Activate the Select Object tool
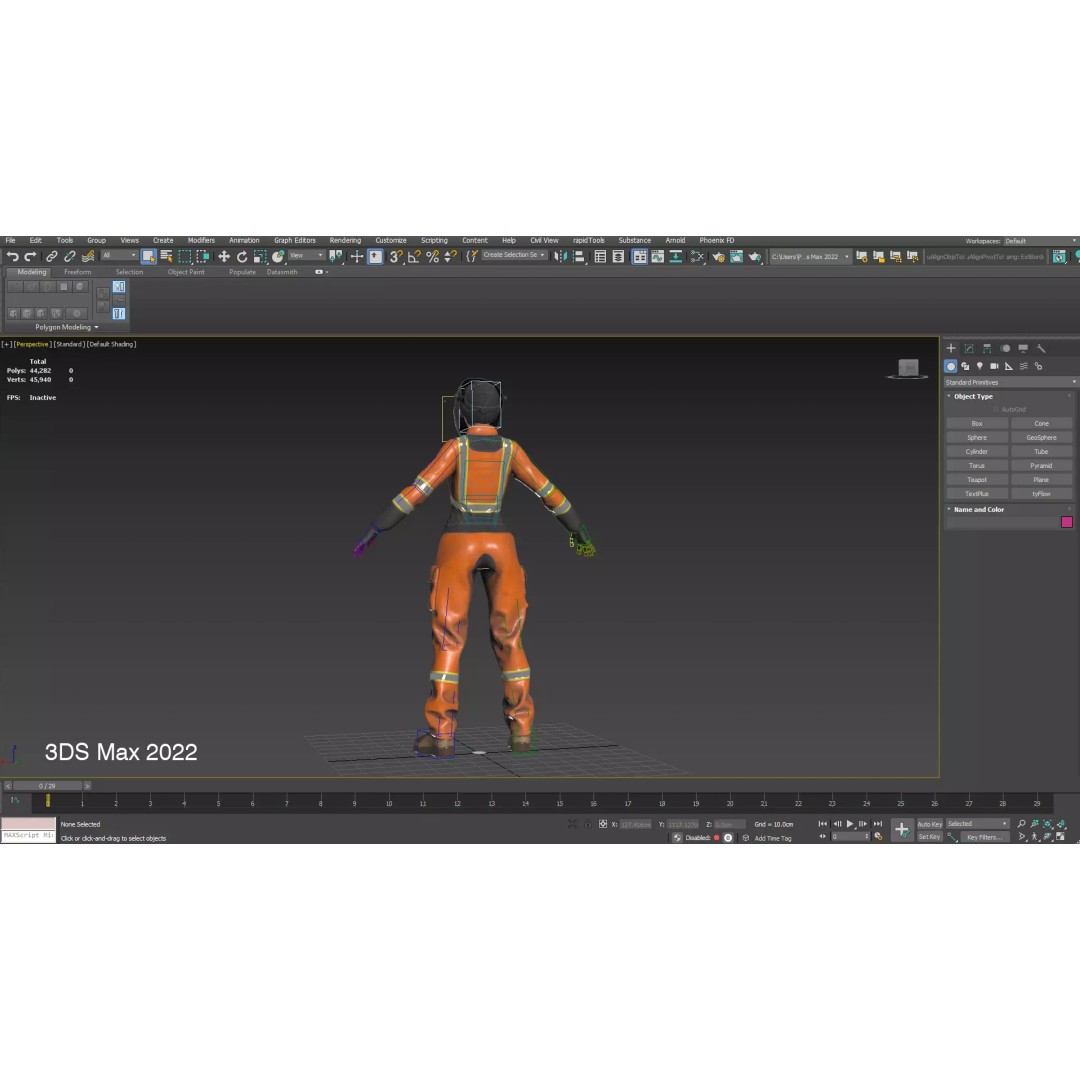The width and height of the screenshot is (1080, 1080). 148,256
